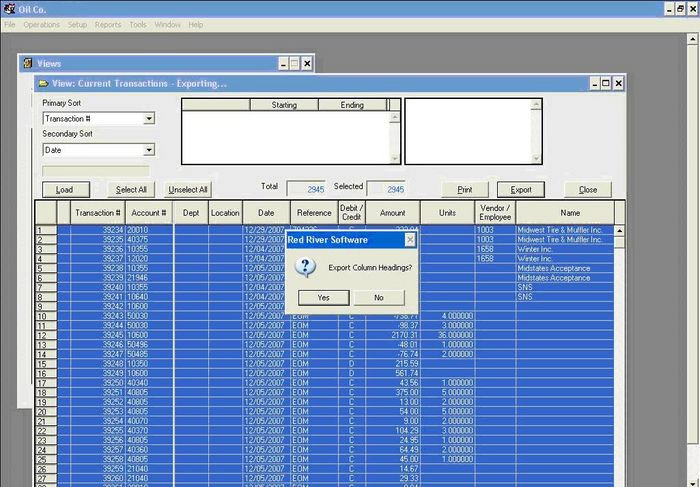
Task: Open the Setup menu
Action: (x=77, y=25)
